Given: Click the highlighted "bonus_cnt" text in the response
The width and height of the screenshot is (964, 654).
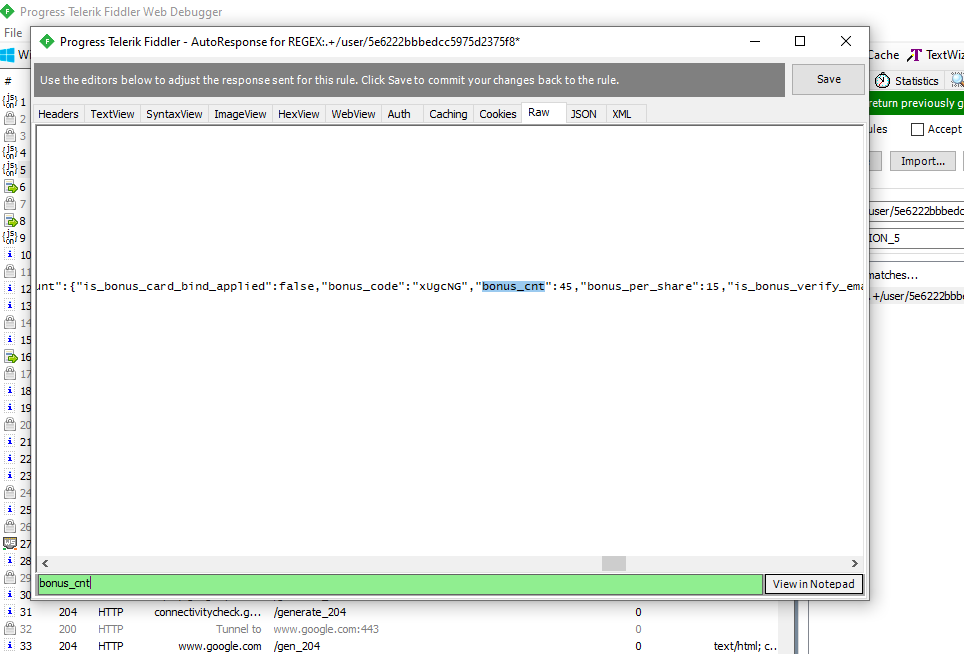Looking at the screenshot, I should click(x=513, y=286).
